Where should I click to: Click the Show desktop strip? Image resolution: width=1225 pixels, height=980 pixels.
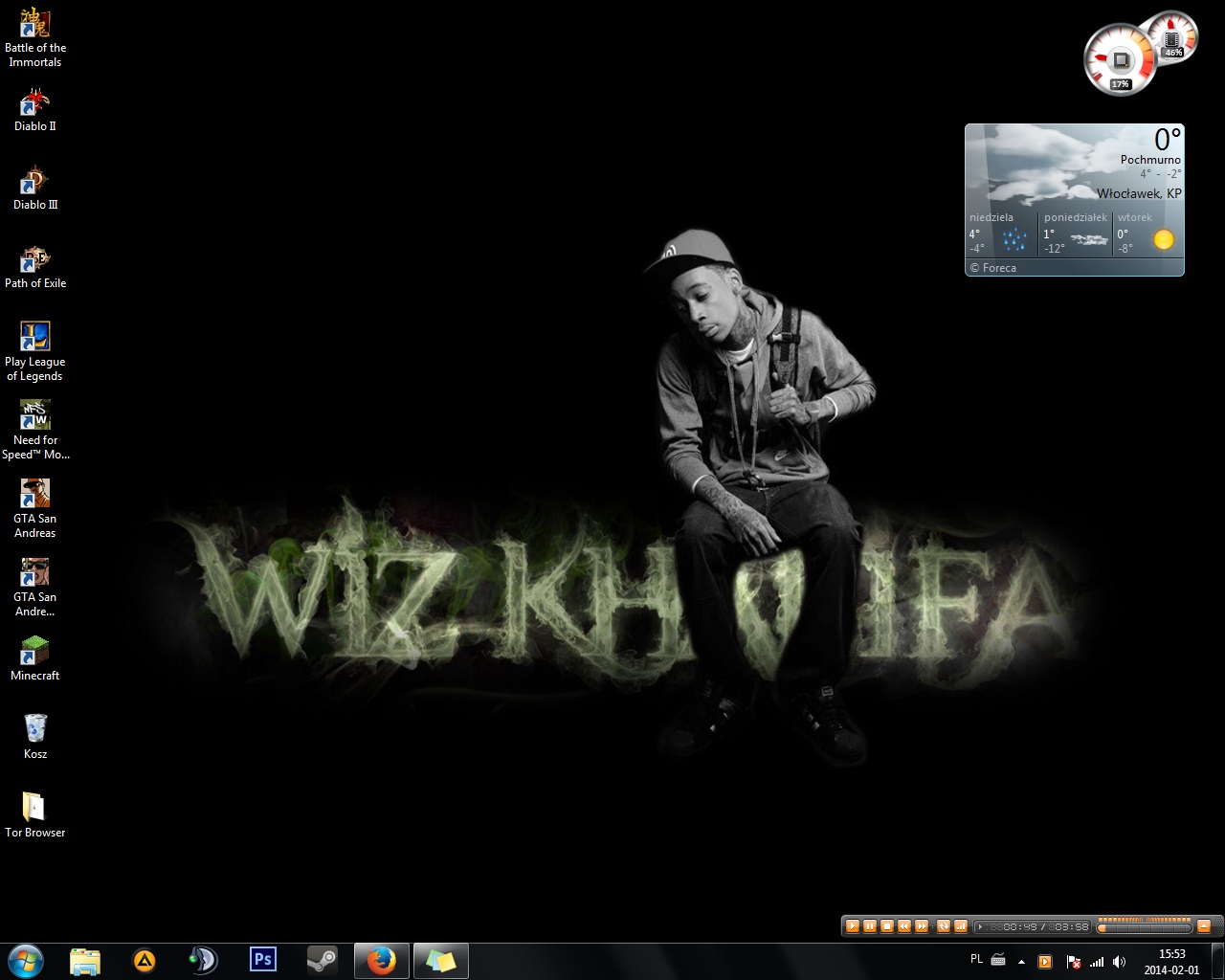coord(1217,961)
